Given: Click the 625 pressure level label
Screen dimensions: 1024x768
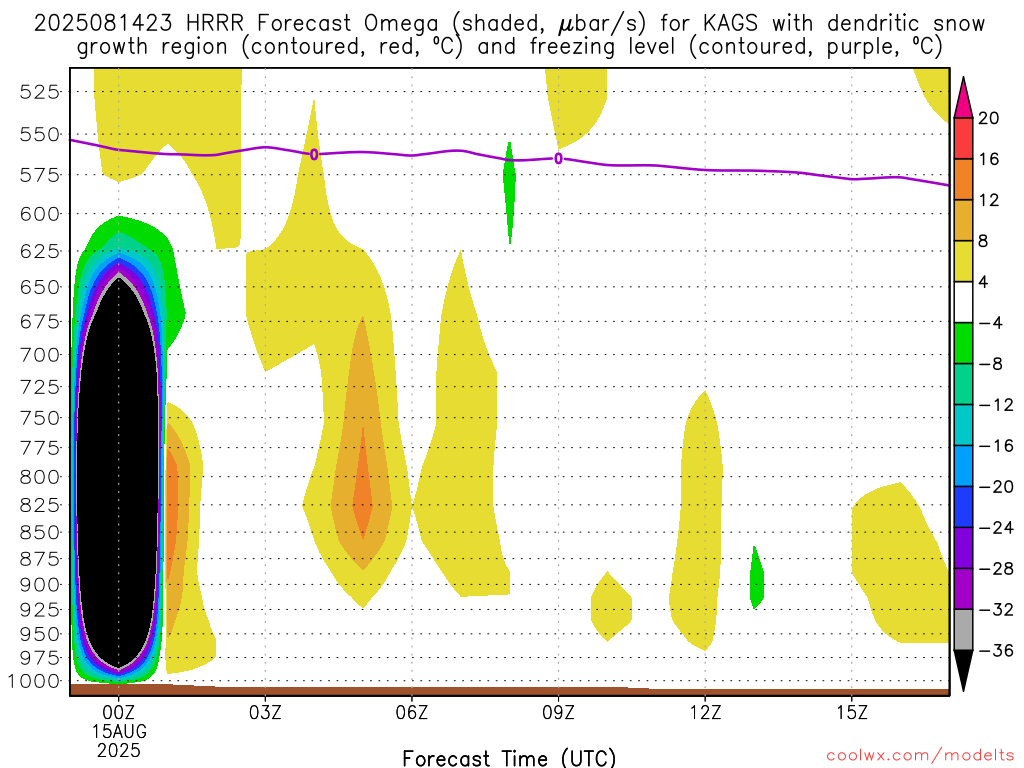Looking at the screenshot, I should 40,251.
